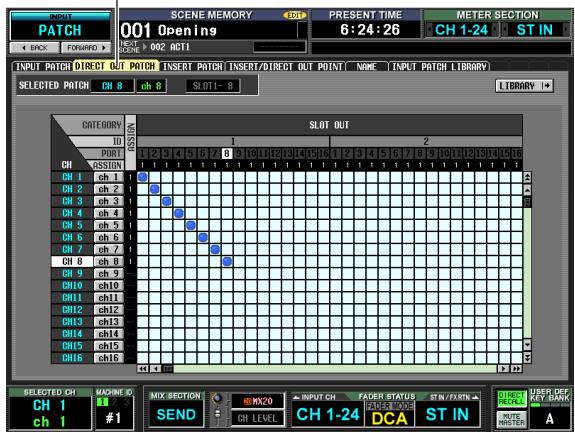Click the SLOT1- 8 patch field
The width and height of the screenshot is (575, 432).
coord(213,86)
